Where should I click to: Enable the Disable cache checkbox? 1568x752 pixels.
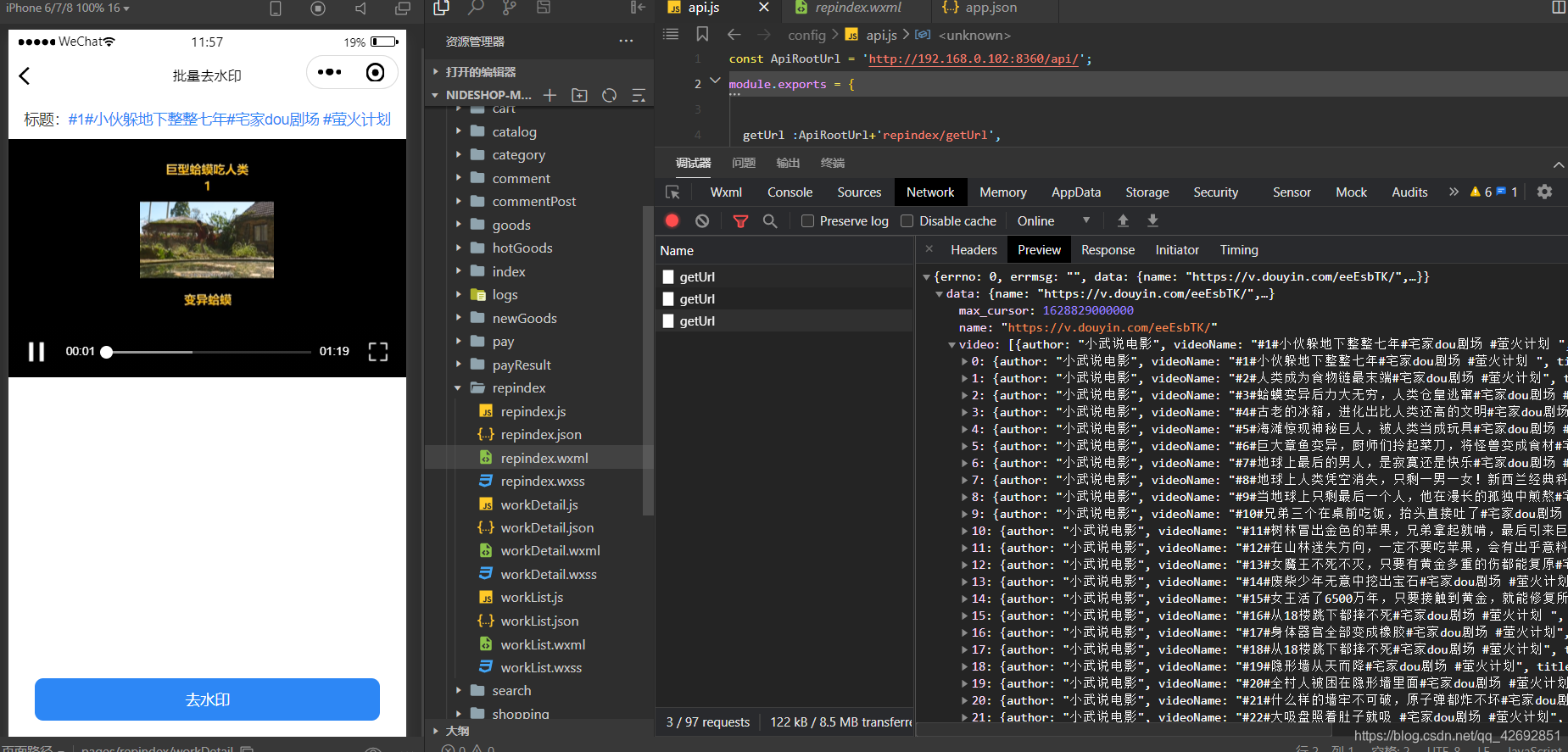coord(907,220)
